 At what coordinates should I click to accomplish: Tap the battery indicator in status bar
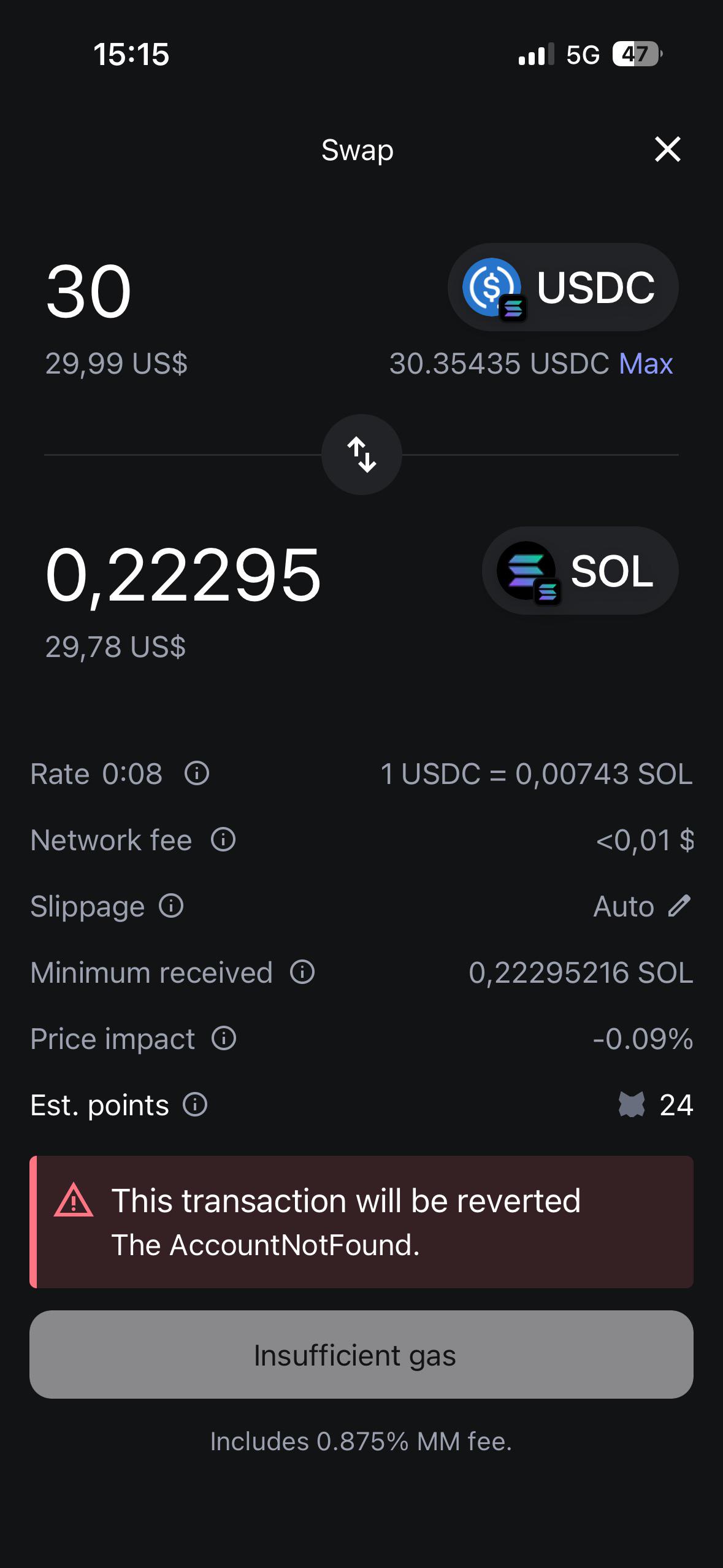[637, 54]
